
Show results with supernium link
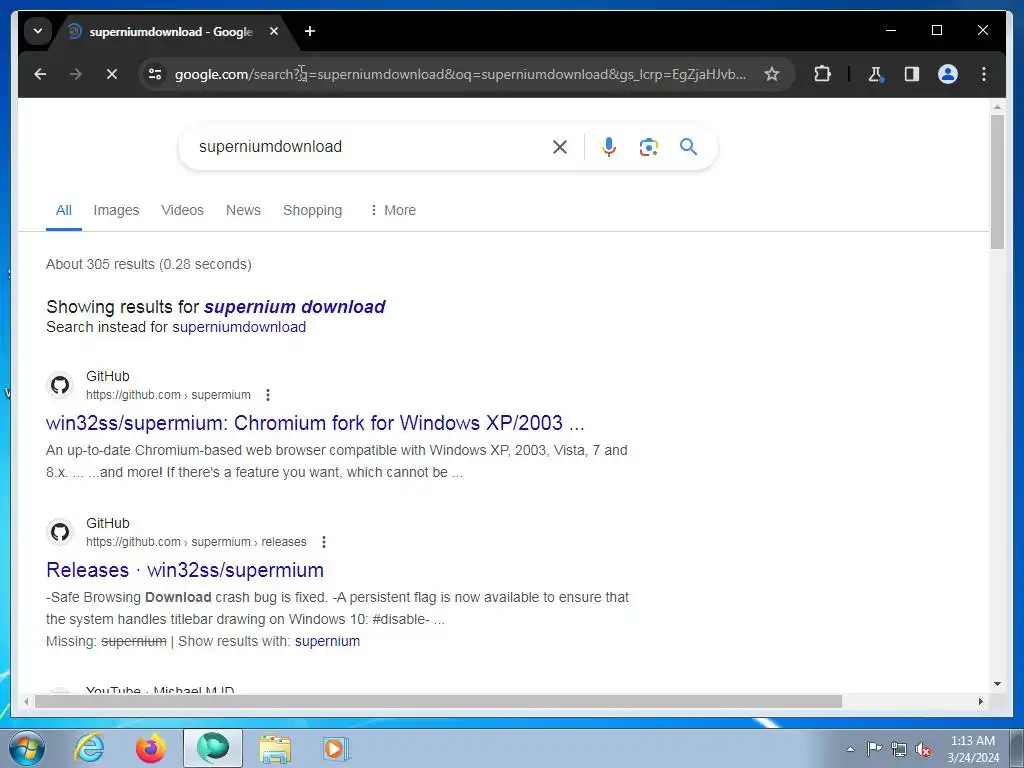(x=327, y=641)
